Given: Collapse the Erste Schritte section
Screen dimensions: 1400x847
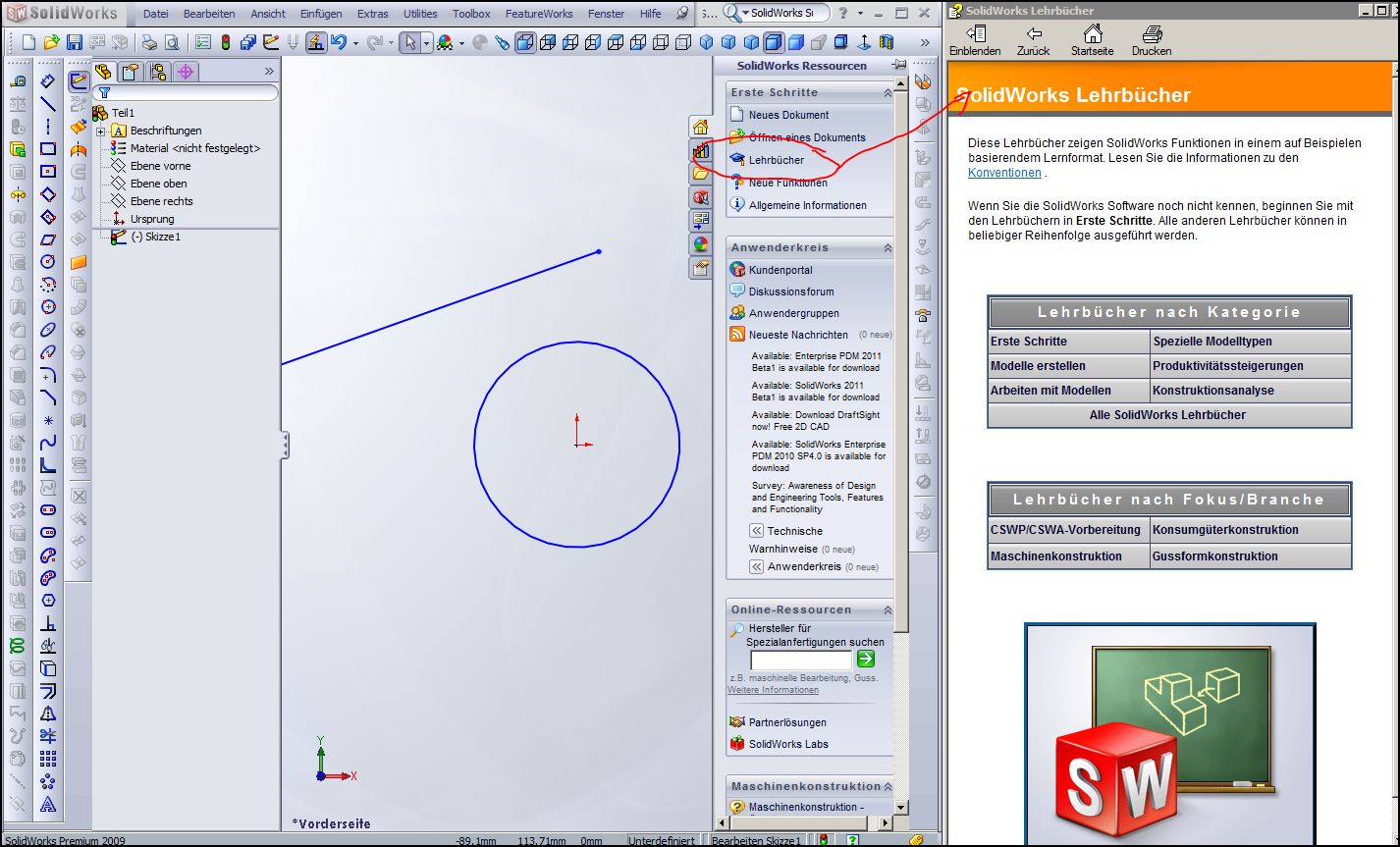Looking at the screenshot, I should tap(888, 92).
